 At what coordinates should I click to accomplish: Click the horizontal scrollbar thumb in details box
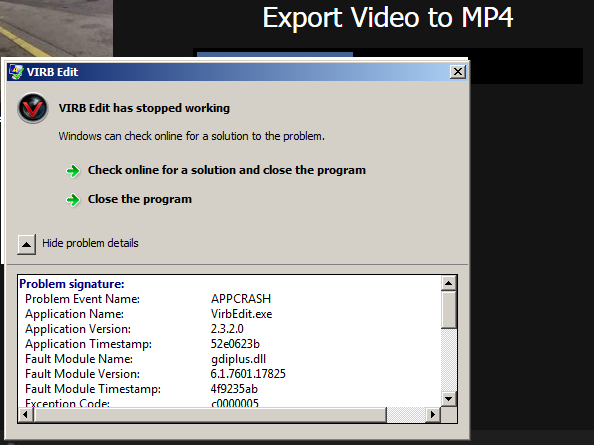210,414
